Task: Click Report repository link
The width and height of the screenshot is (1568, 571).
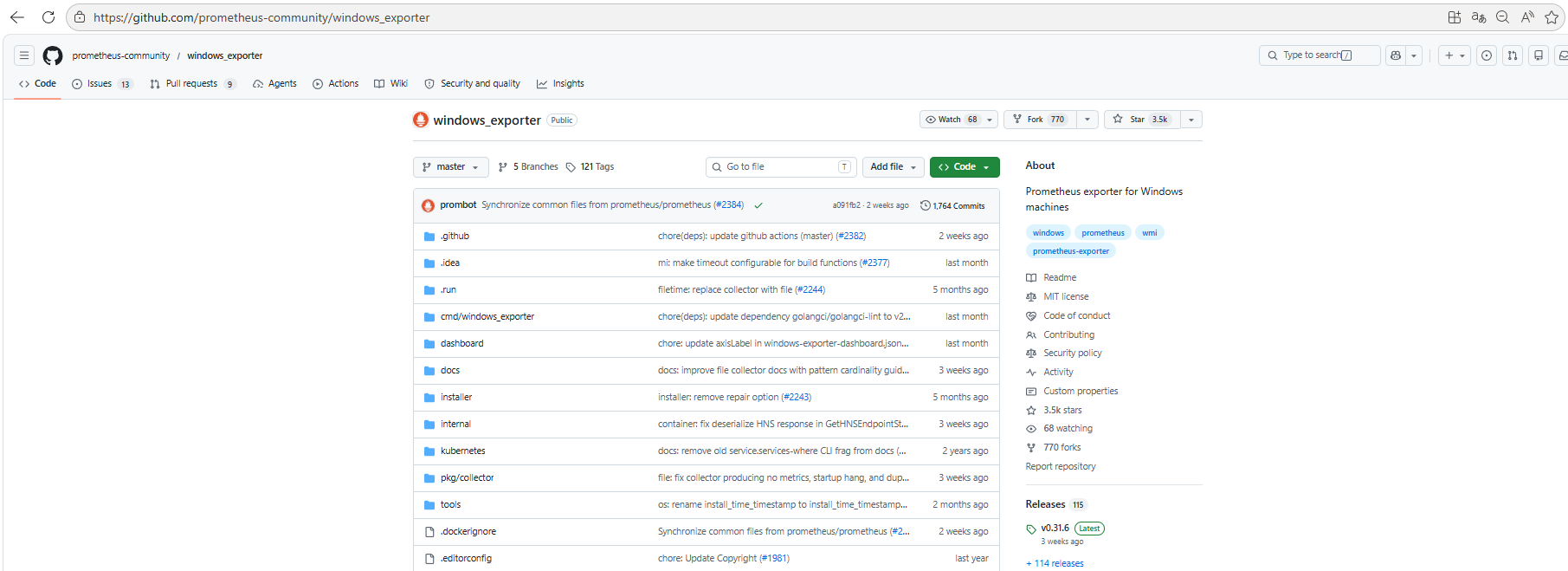Action: coord(1061,467)
